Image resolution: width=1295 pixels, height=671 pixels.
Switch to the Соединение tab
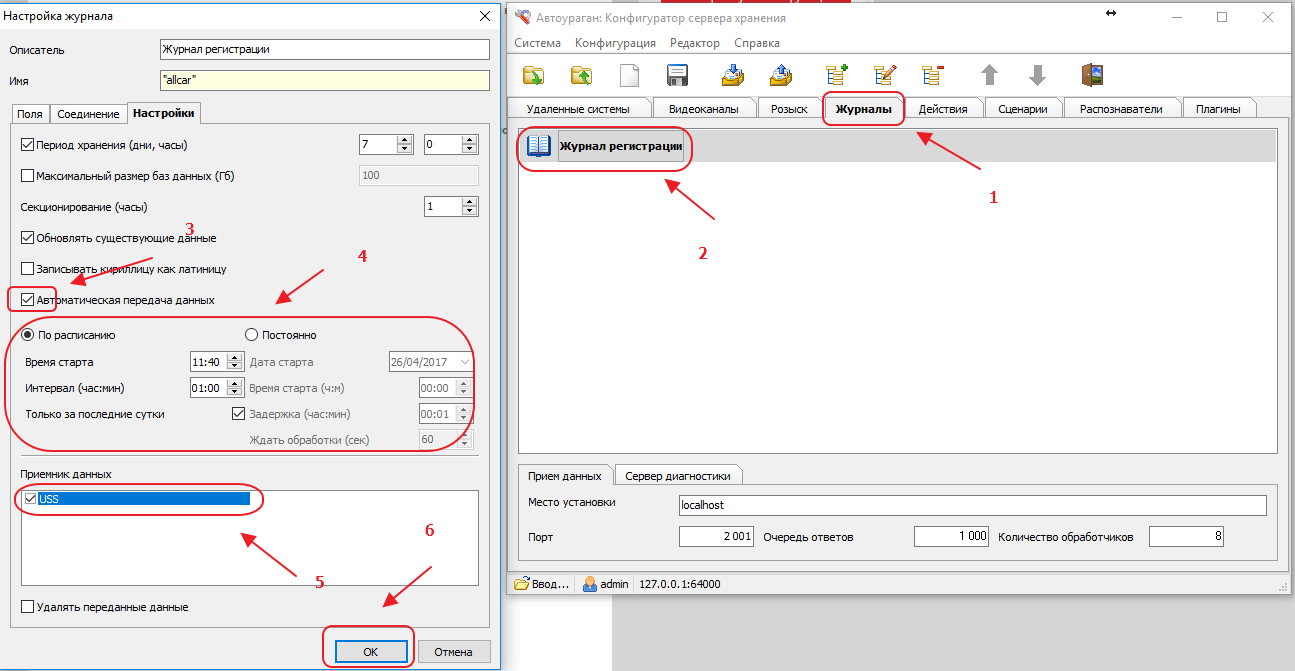pyautogui.click(x=88, y=114)
